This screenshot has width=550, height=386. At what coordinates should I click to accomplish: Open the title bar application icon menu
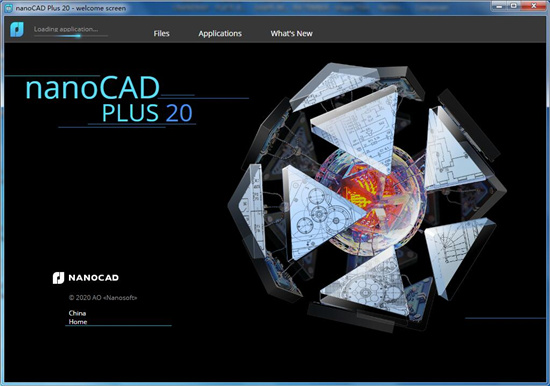coord(8,8)
